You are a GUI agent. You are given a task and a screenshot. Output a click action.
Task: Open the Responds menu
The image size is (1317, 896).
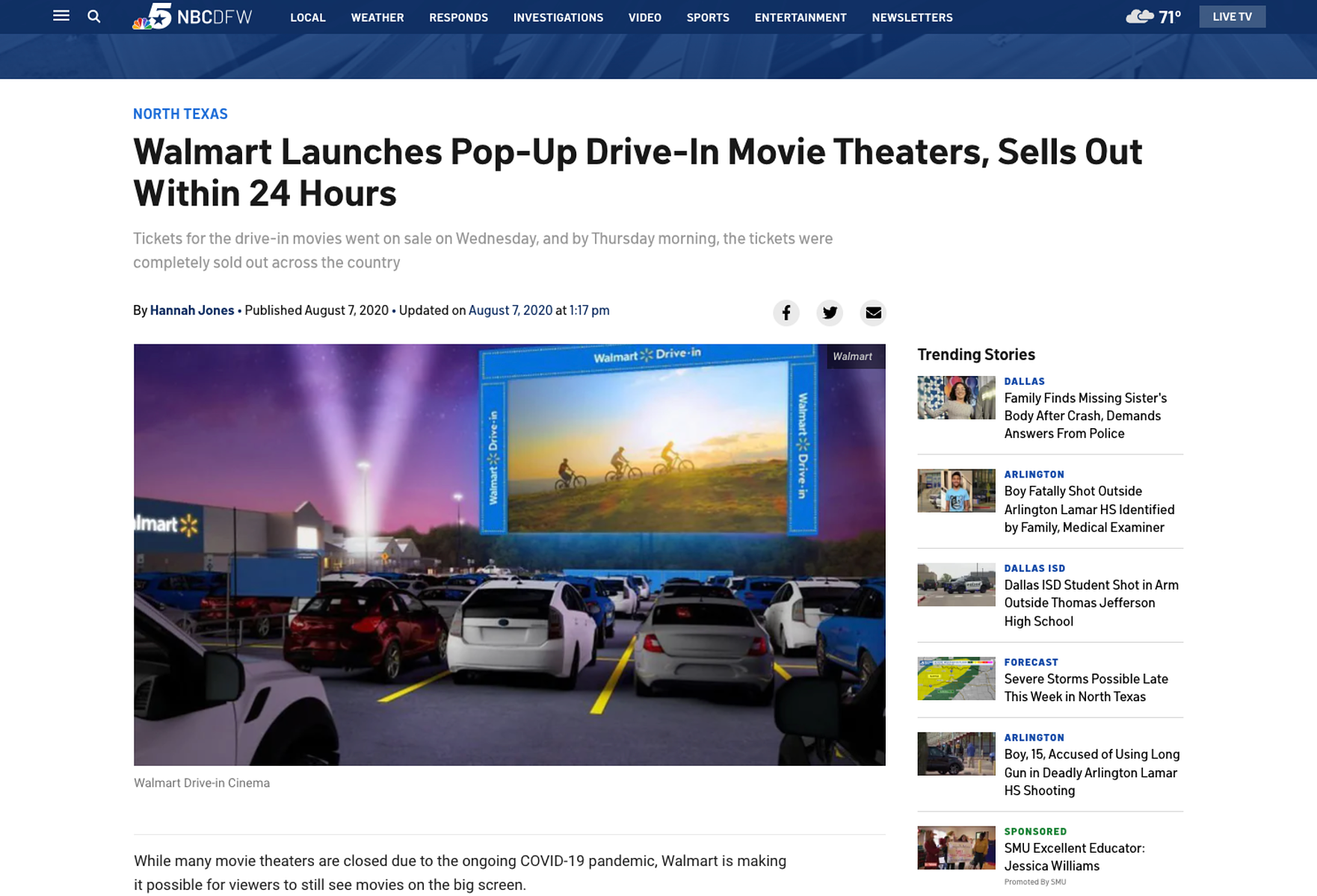(x=458, y=16)
